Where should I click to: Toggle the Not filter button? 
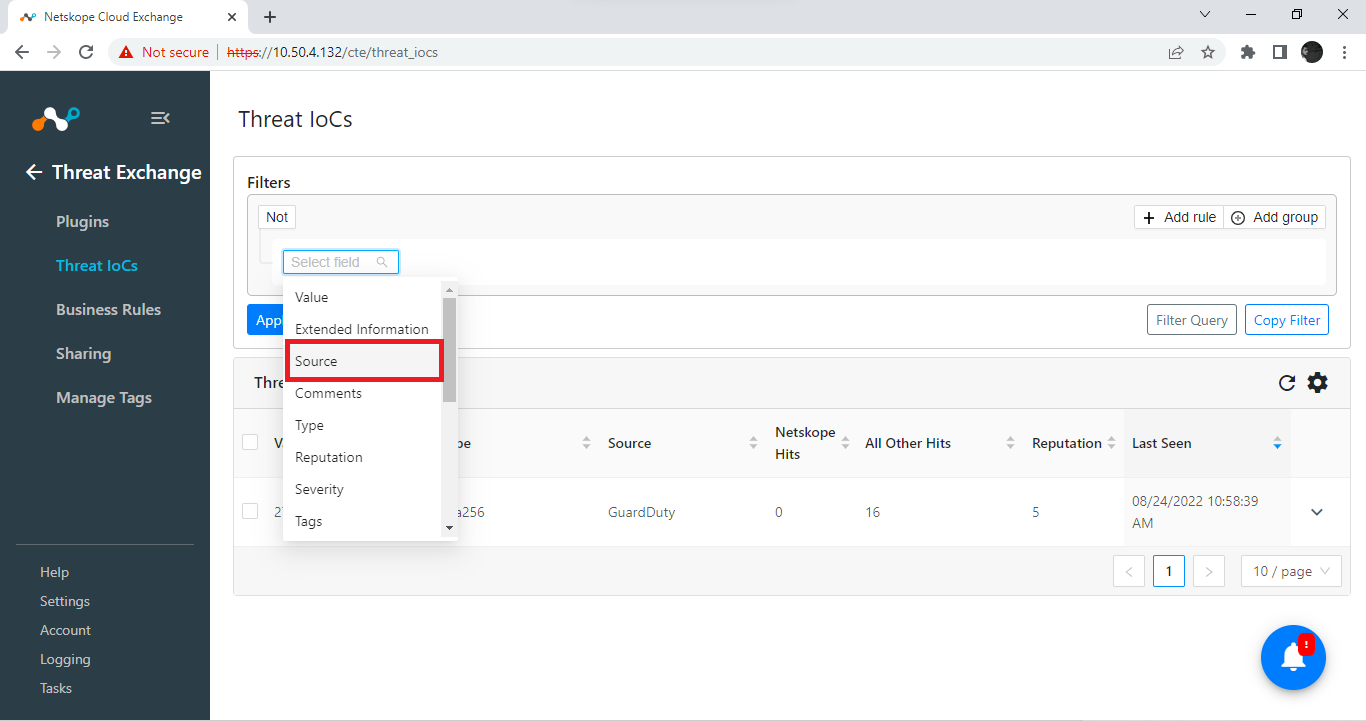point(277,217)
